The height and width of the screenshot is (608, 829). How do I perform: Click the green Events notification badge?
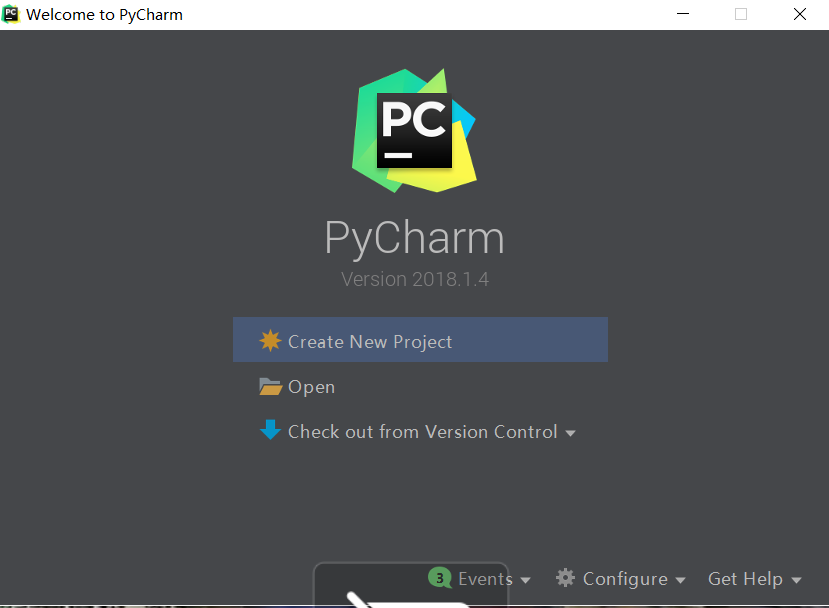440,578
